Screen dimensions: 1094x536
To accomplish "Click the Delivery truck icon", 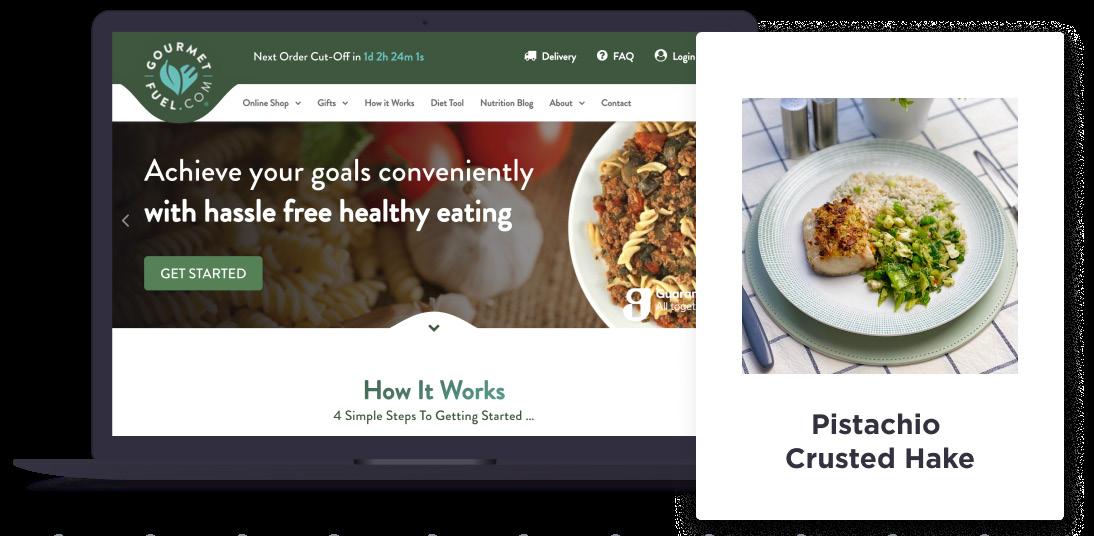I will tap(530, 56).
